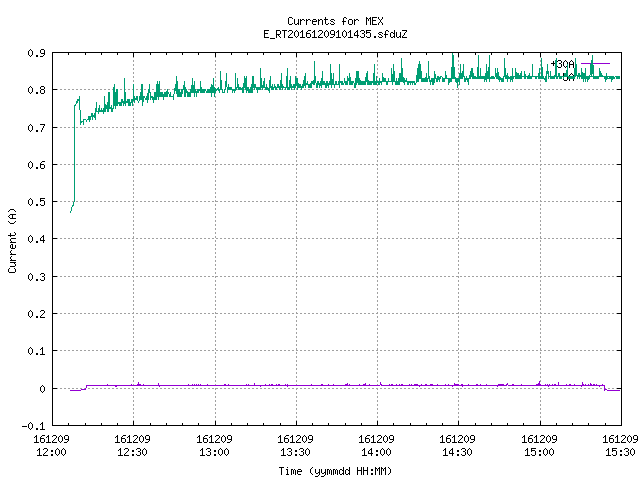
Task: Click the 0.8 y-axis tick label
Action: (37, 90)
